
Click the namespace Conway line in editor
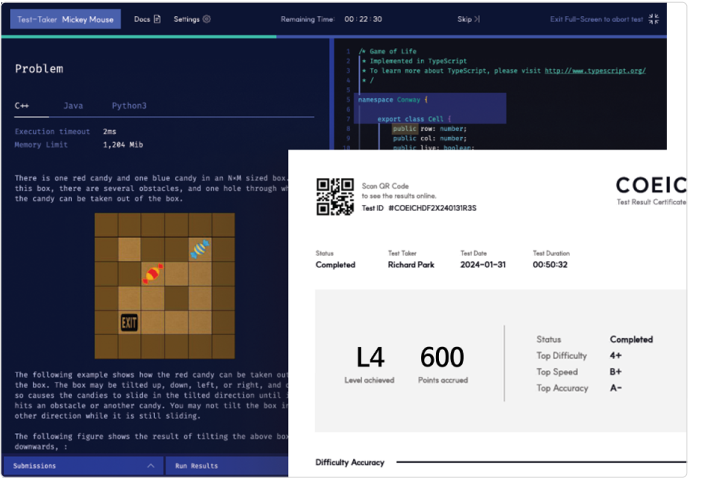[x=393, y=100]
